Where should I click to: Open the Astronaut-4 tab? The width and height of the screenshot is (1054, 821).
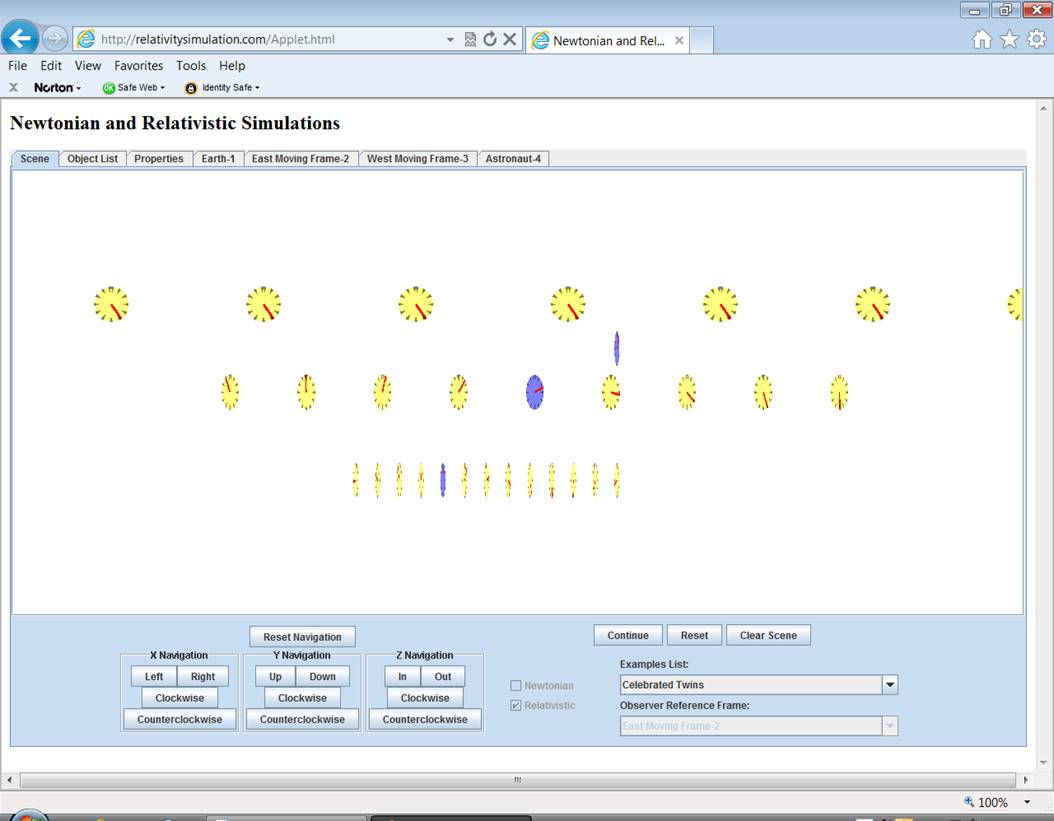(x=513, y=159)
